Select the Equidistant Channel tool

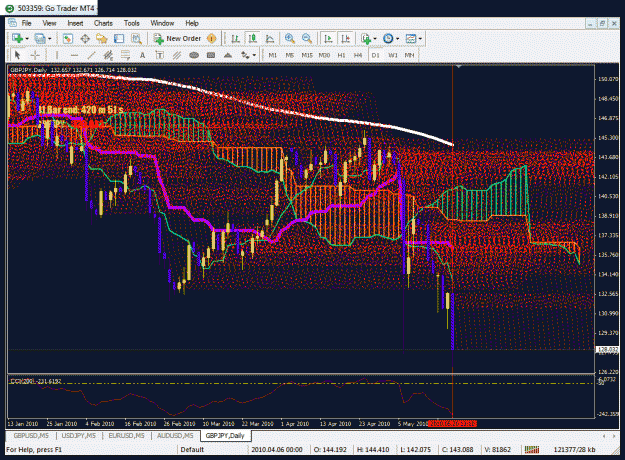click(108, 55)
